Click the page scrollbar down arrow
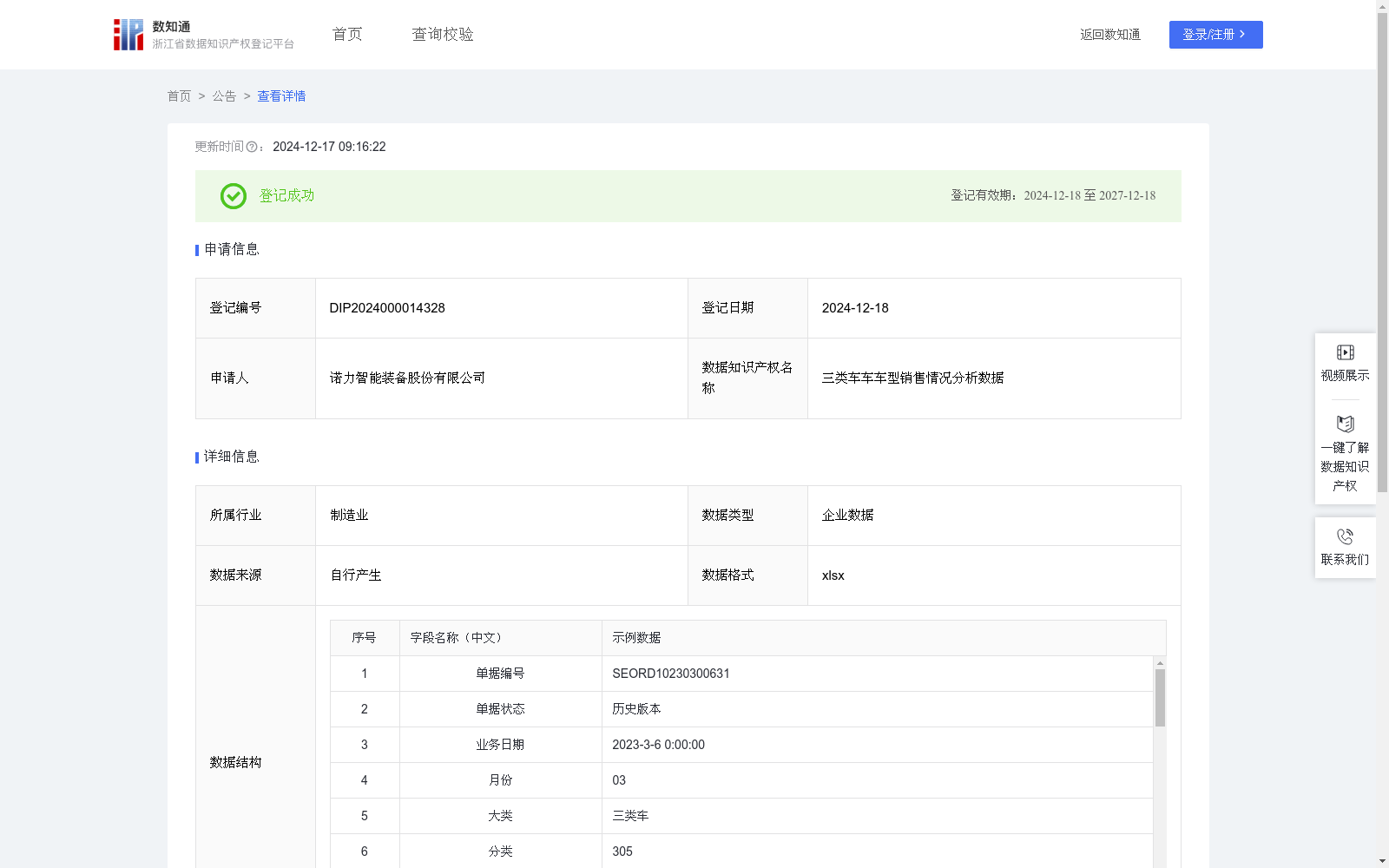This screenshot has height=868, width=1389. 1382,861
